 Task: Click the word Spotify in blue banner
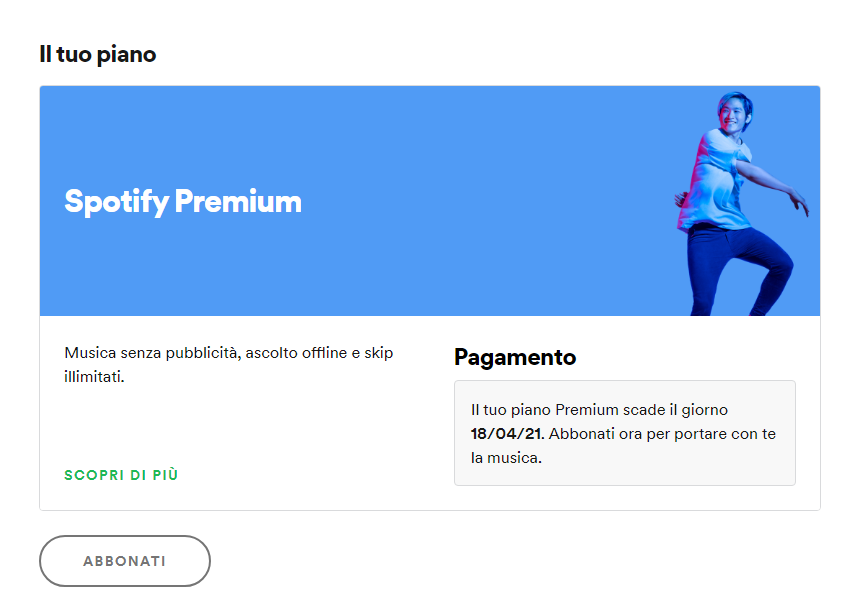tap(117, 203)
